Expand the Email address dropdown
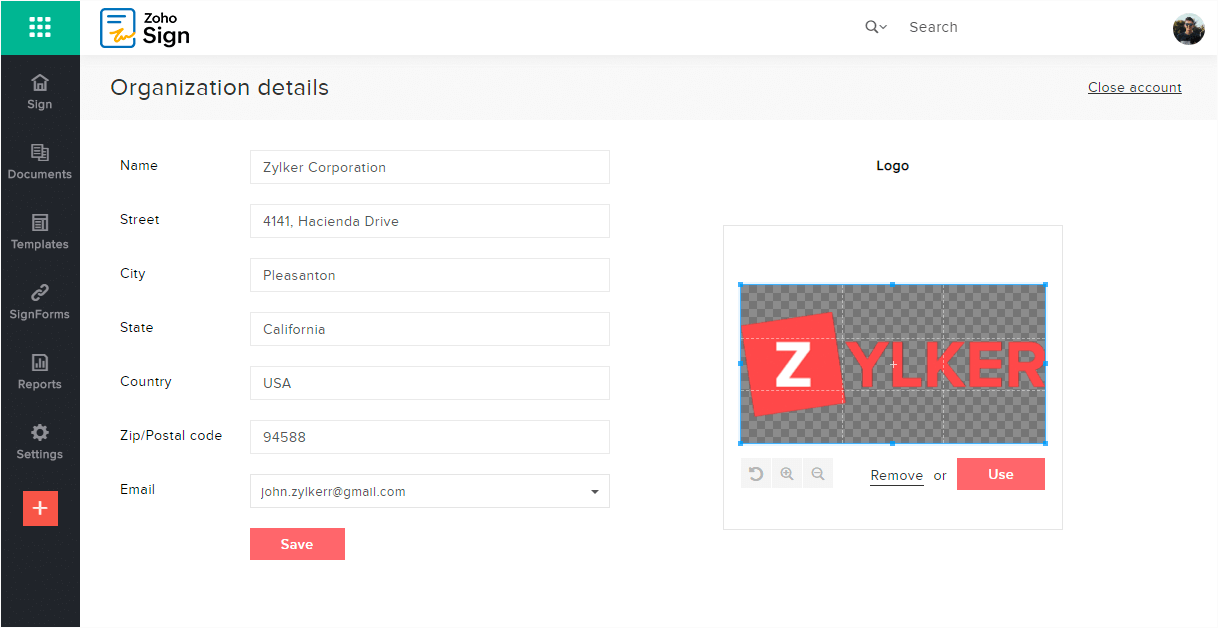Image resolution: width=1218 pixels, height=628 pixels. click(x=595, y=492)
